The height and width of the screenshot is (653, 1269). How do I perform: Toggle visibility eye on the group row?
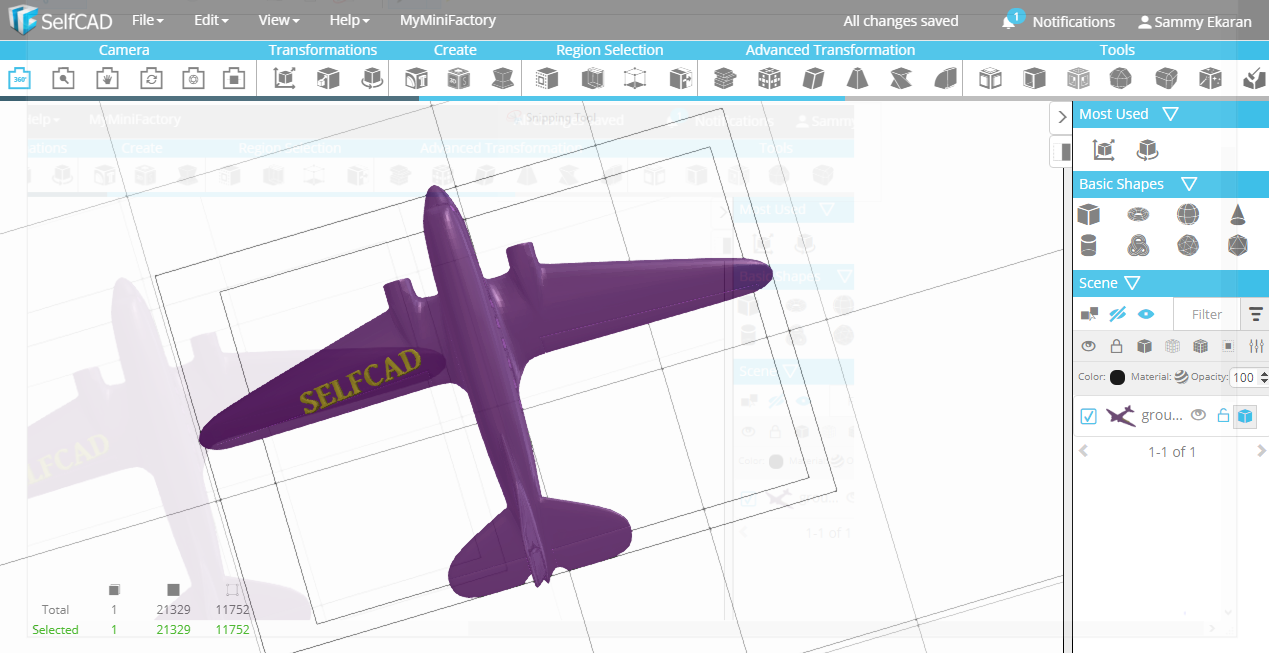click(1198, 415)
